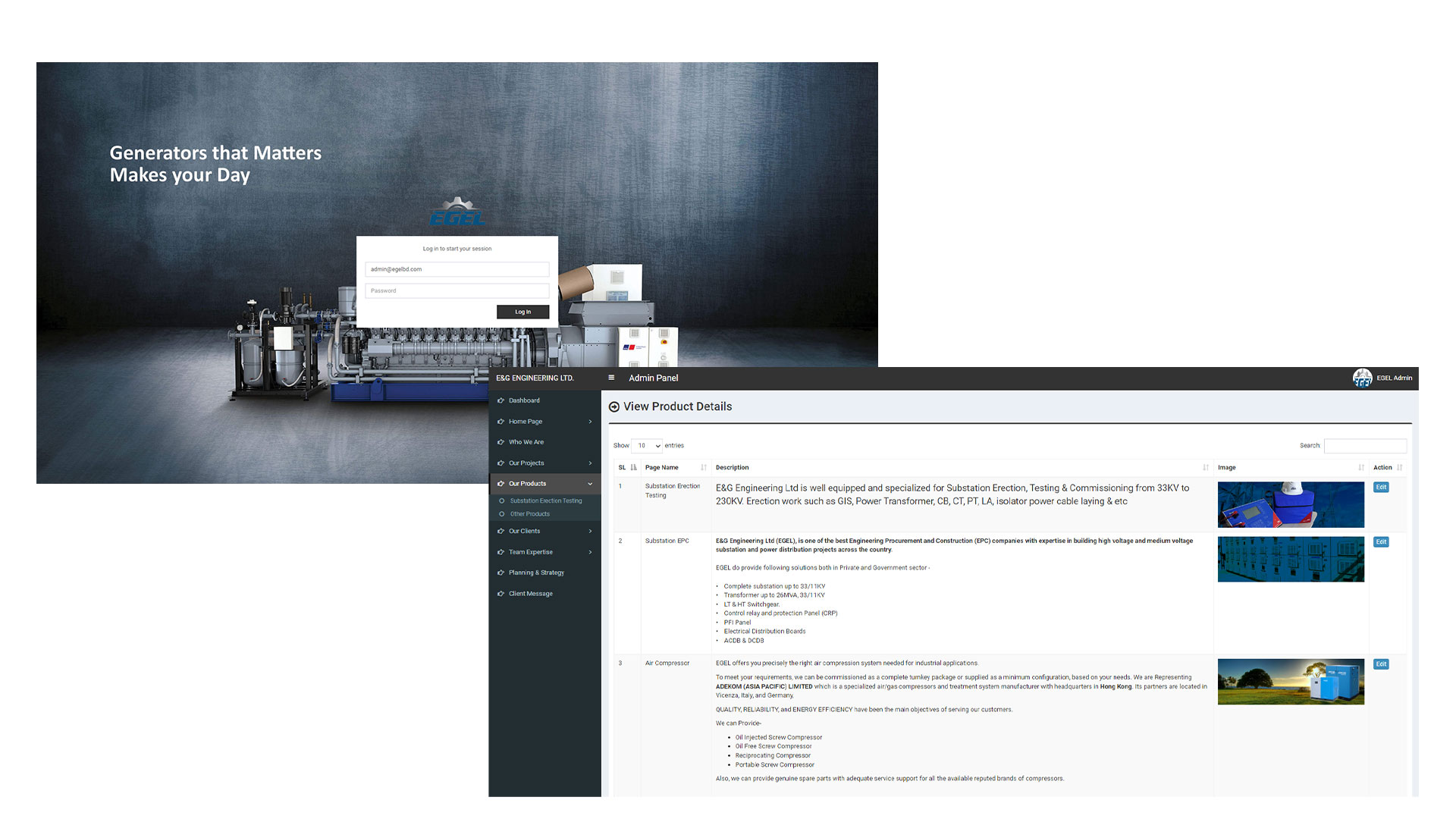Collapse the Our Products submenu
1456x819 pixels.
[590, 484]
